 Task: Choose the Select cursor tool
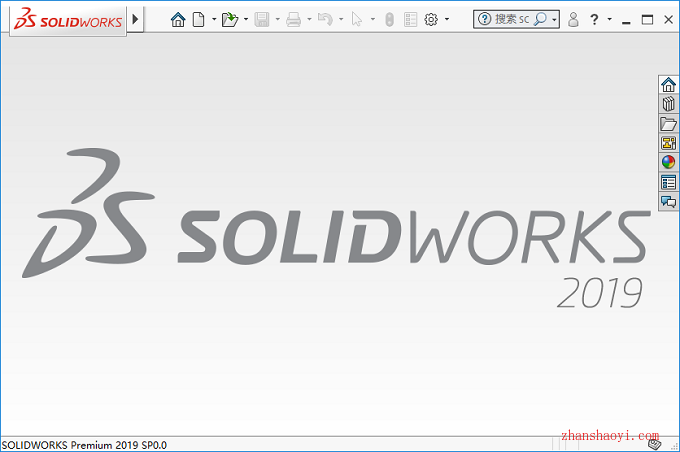[x=357, y=20]
